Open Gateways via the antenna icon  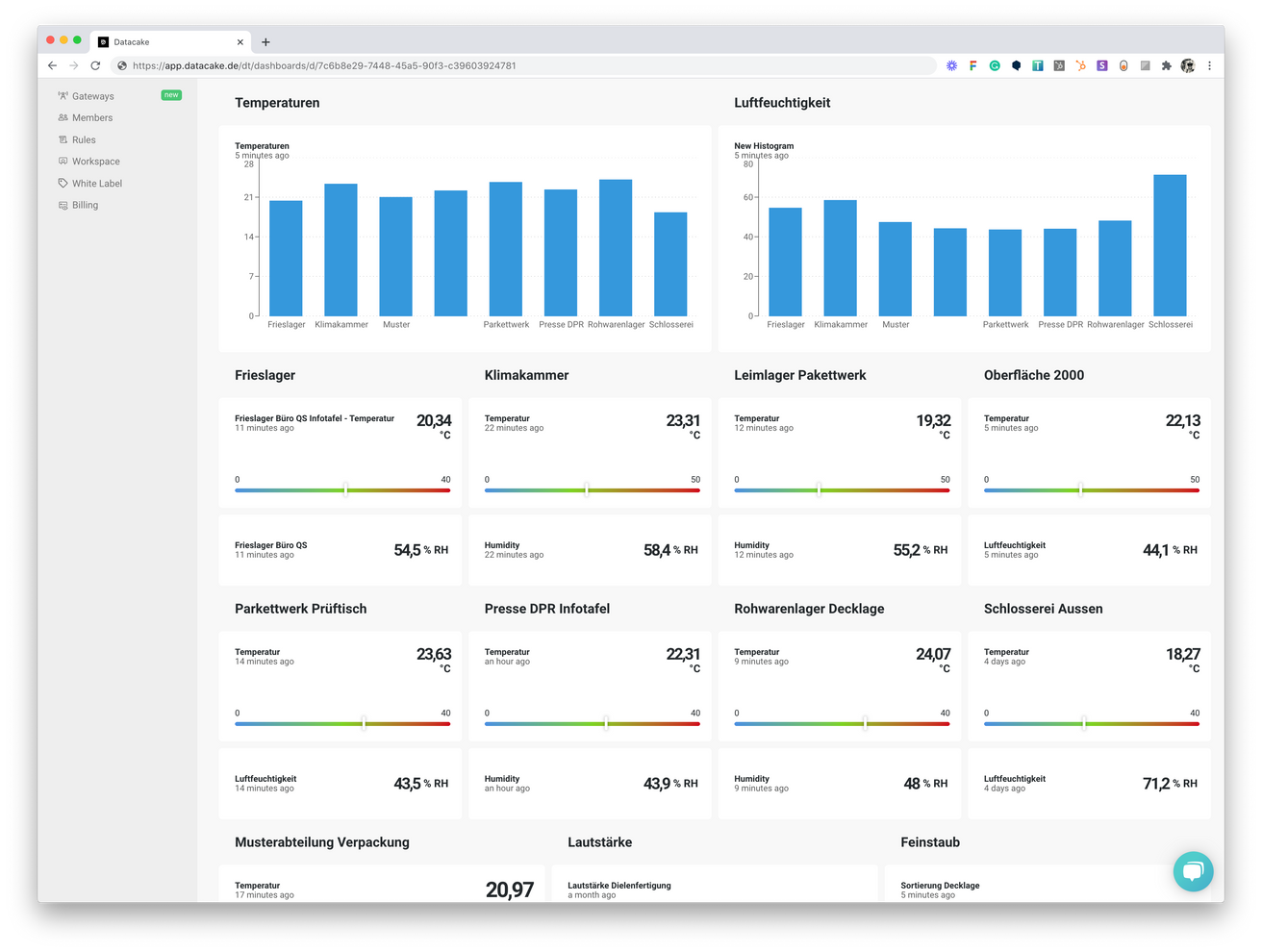[62, 95]
